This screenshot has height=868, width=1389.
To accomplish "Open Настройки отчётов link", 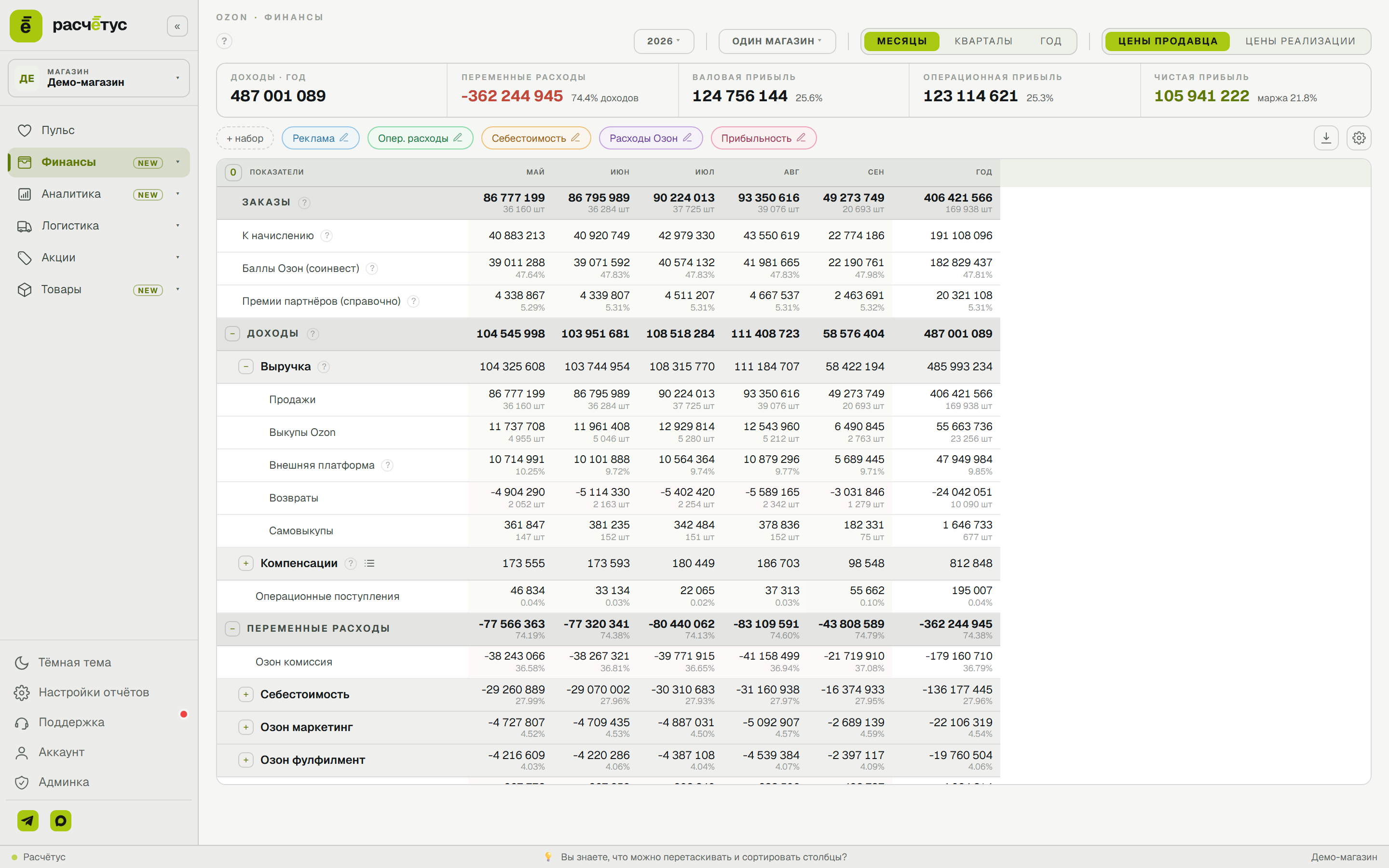I will pos(94,692).
